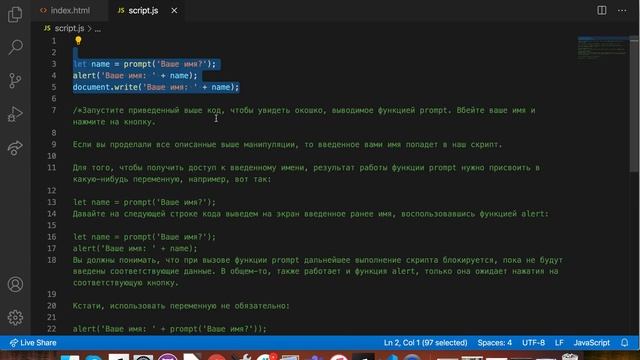This screenshot has width=640, height=360.
Task: Open the Run and Debug view
Action: [15, 114]
